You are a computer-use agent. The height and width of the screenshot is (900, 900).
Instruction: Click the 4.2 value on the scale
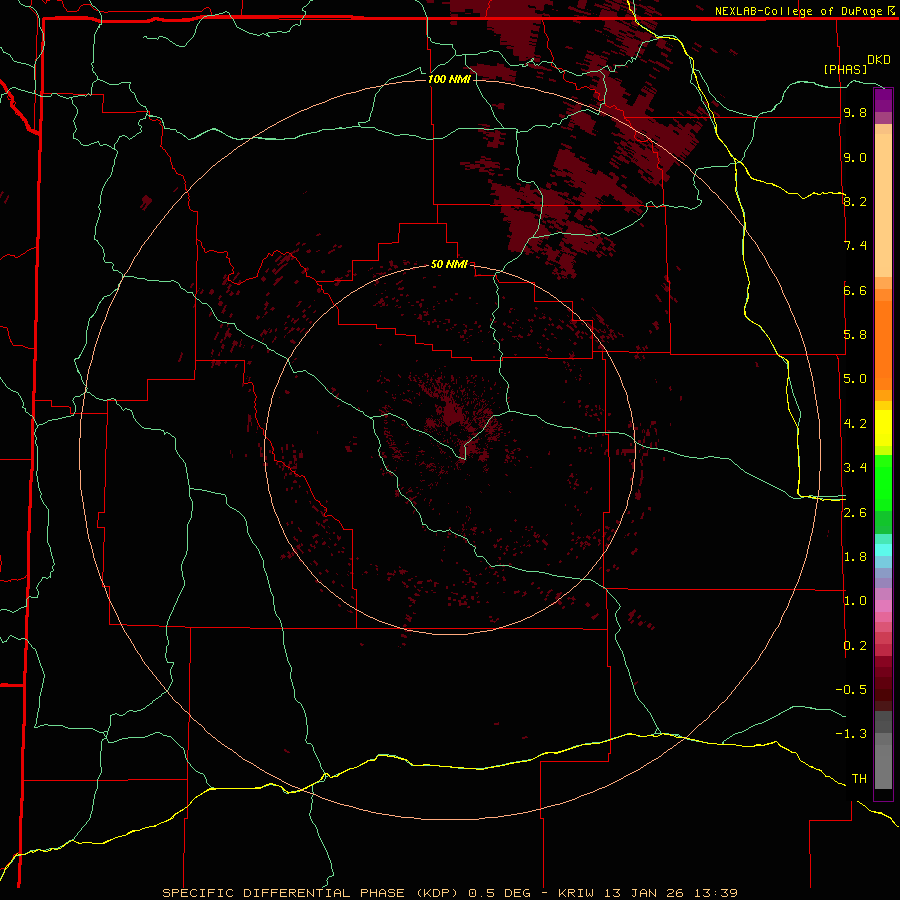click(x=855, y=424)
